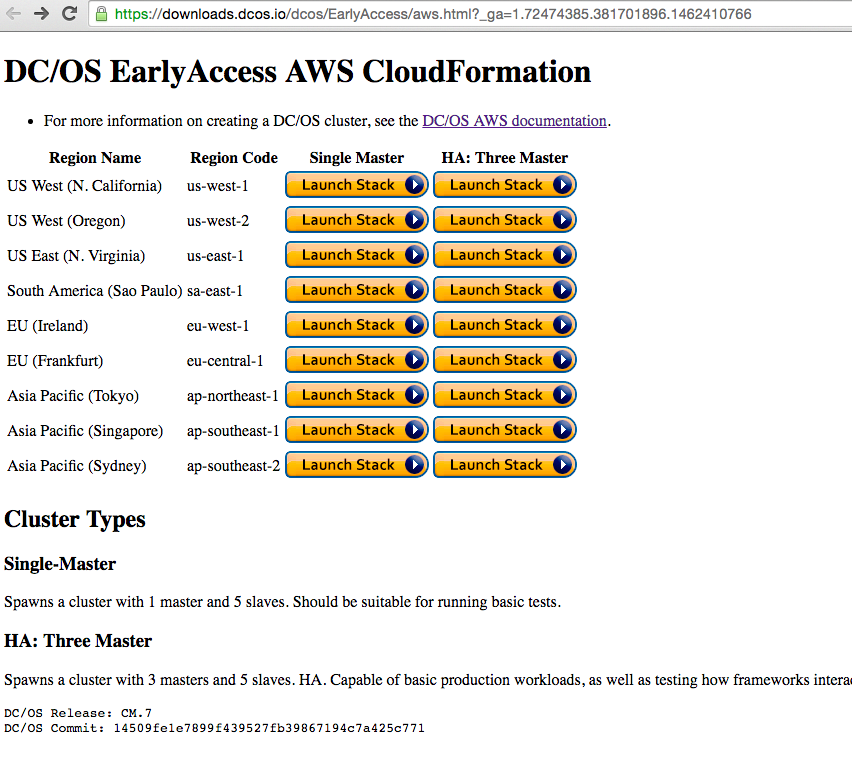Launch HA Three Master stack for eu-central-1
Viewport: 852px width, 769px height.
[505, 360]
